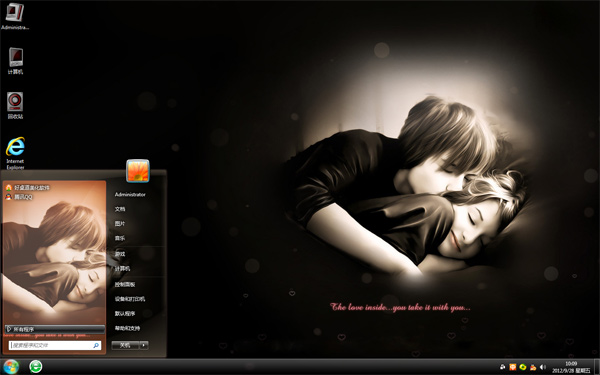Click the 关机 shutdown button
Image resolution: width=600 pixels, height=375 pixels.
125,345
